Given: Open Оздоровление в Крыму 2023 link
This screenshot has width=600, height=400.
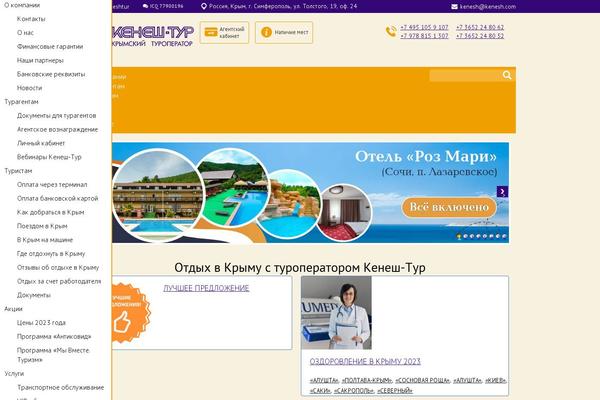Looking at the screenshot, I should [x=365, y=361].
